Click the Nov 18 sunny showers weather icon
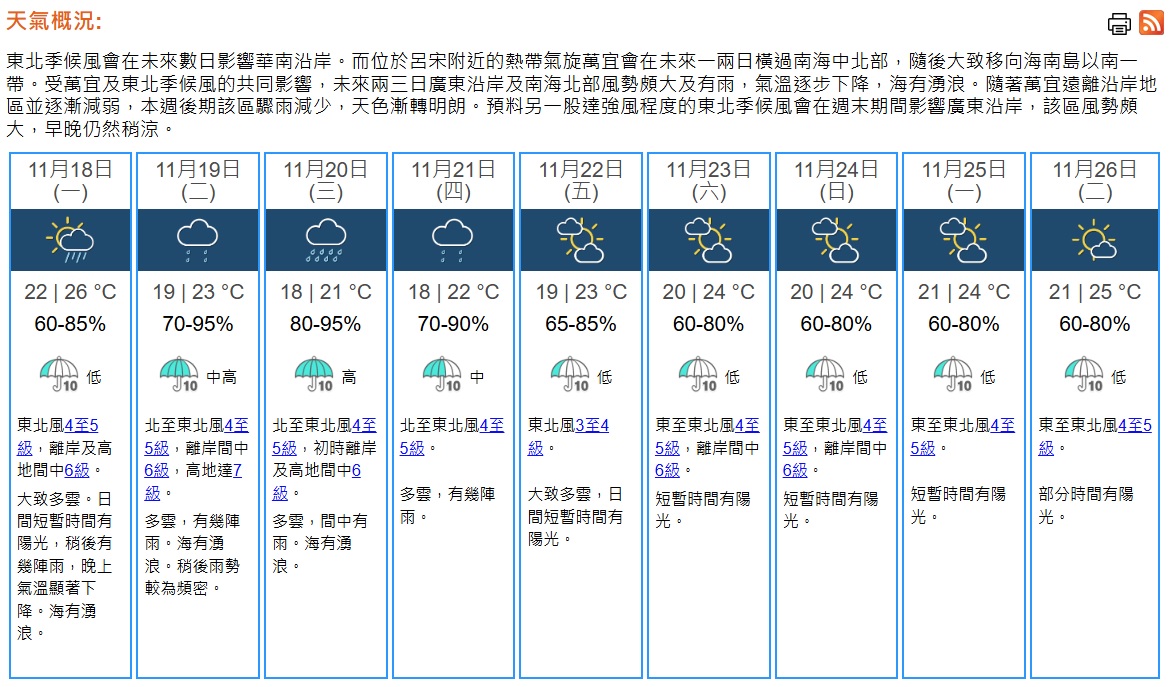 click(x=70, y=240)
